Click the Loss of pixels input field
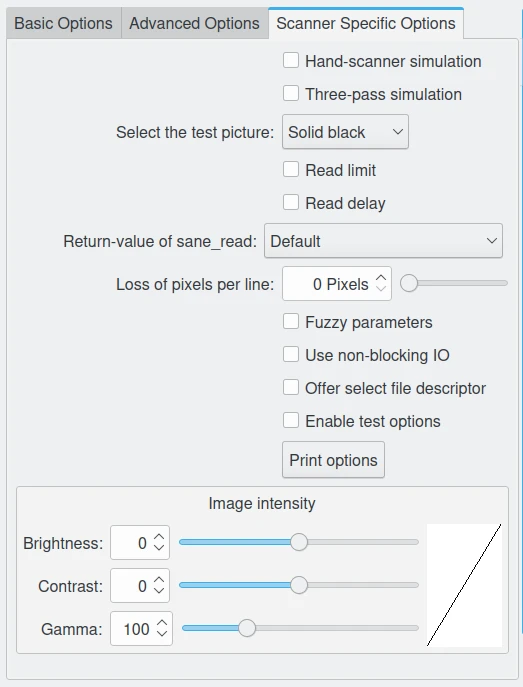Screen dimensions: 523x687 (337, 284)
